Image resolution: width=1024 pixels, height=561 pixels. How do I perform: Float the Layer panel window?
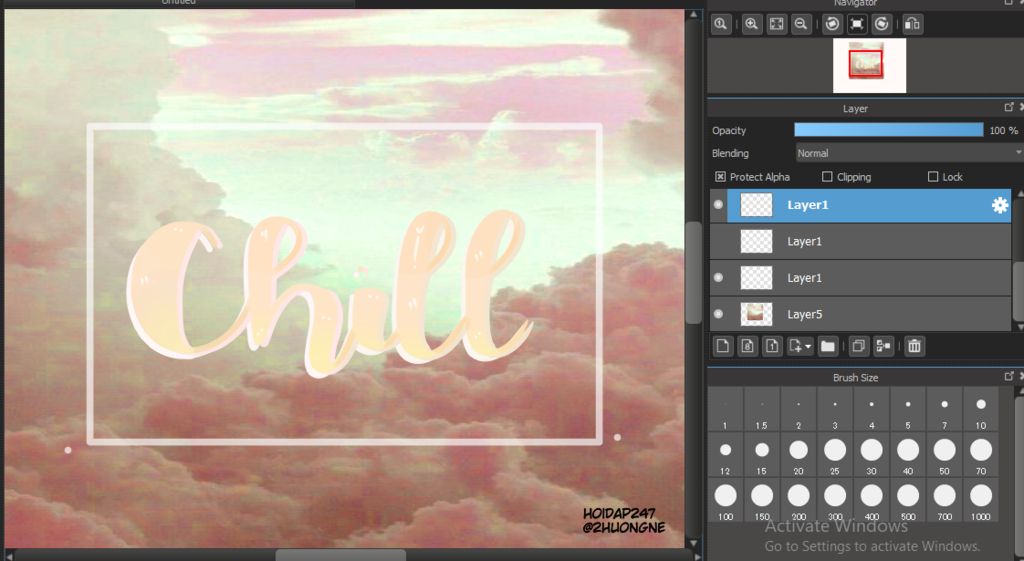pos(1009,107)
